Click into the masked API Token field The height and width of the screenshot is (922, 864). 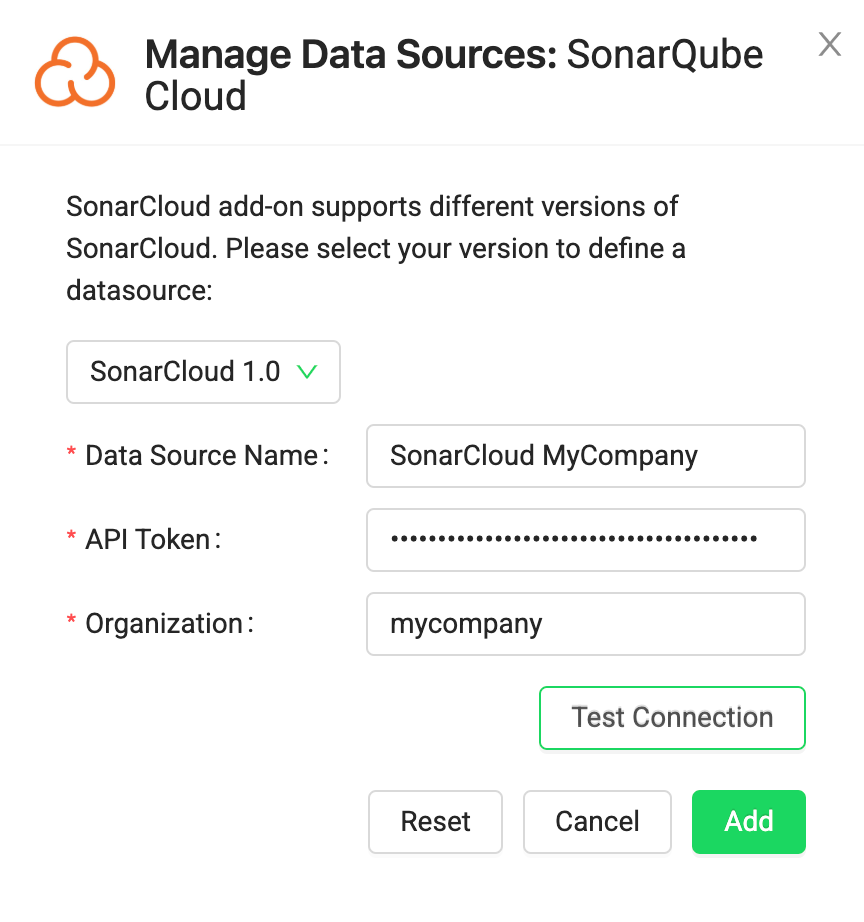coord(585,540)
